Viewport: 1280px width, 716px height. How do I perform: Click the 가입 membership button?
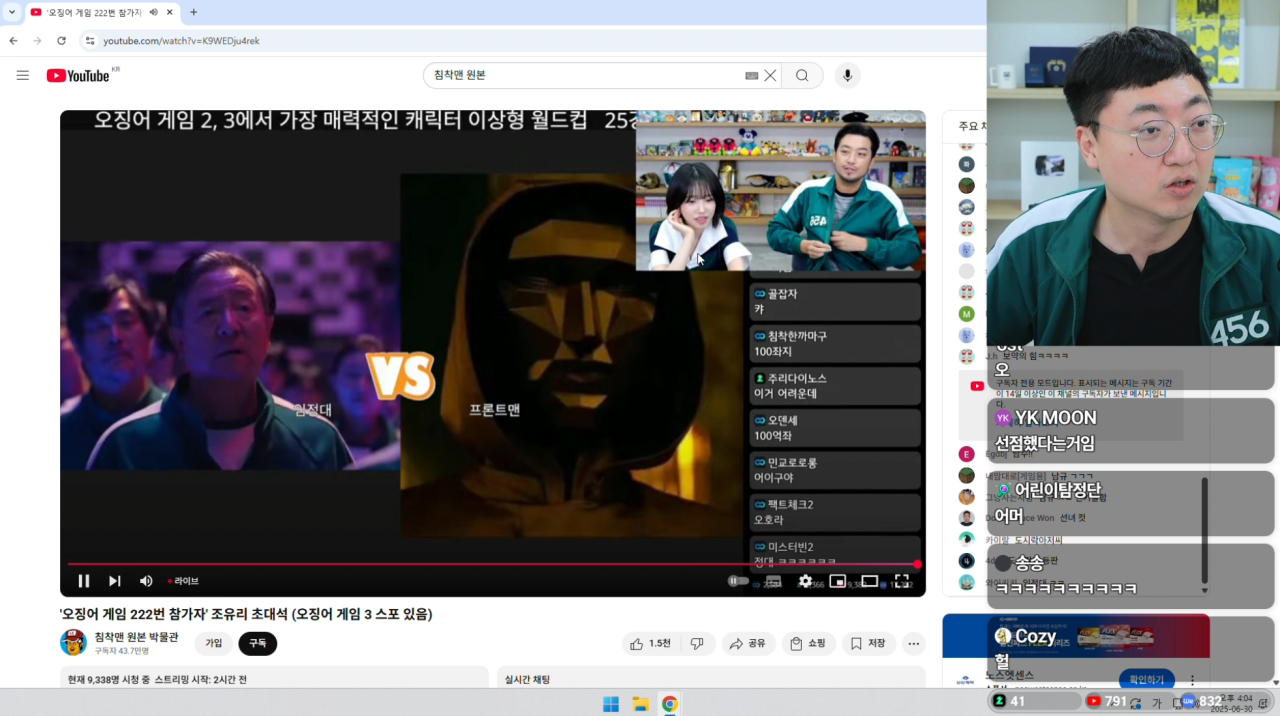click(x=213, y=643)
